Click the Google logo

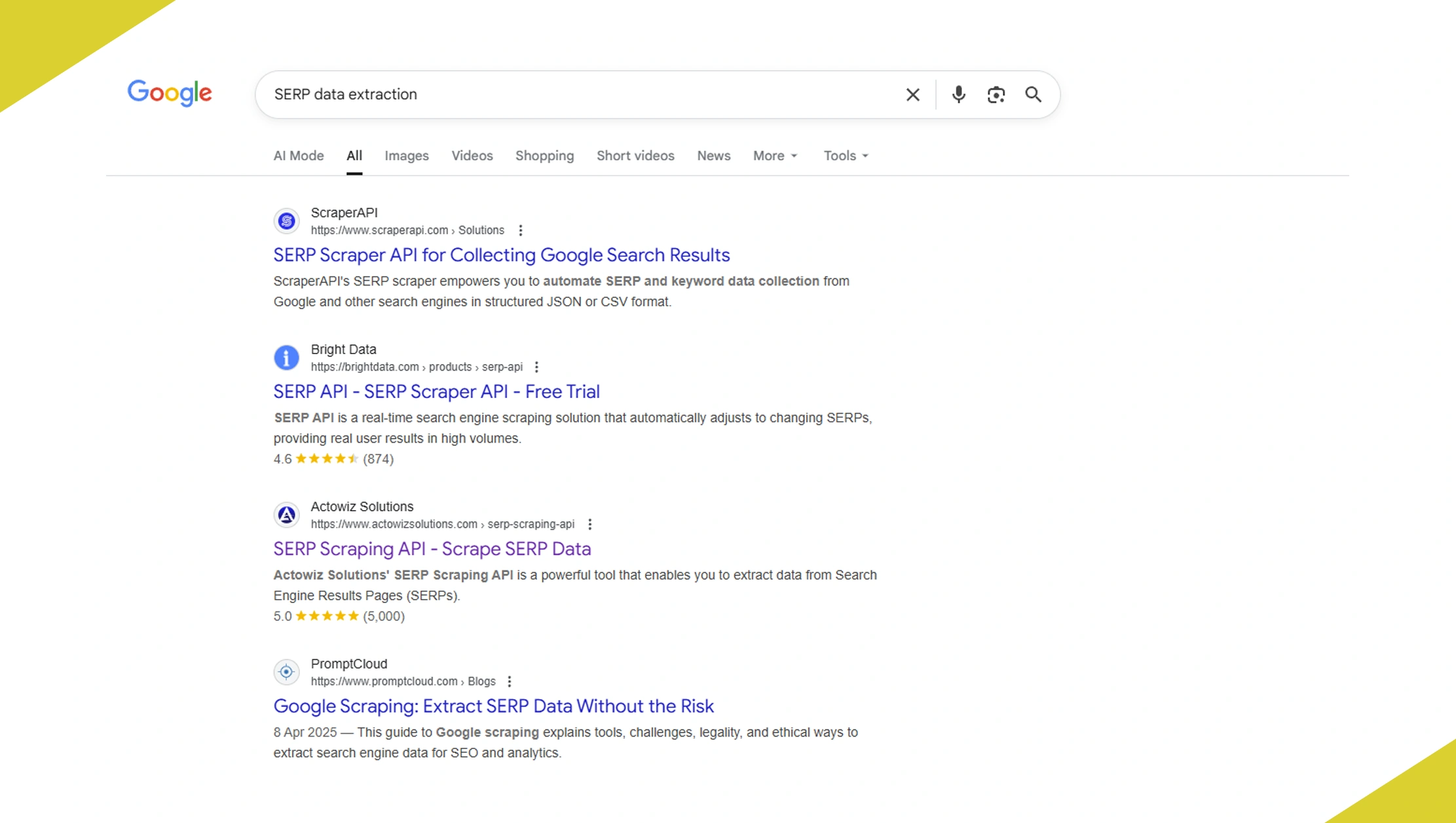coord(170,93)
